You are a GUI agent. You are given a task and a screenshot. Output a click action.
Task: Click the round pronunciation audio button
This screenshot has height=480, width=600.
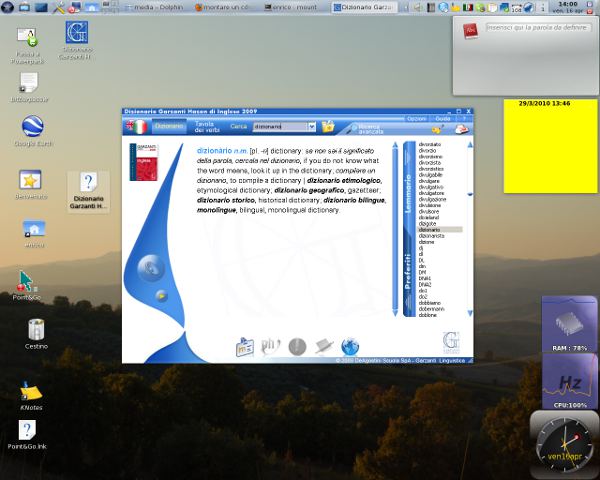click(151, 268)
